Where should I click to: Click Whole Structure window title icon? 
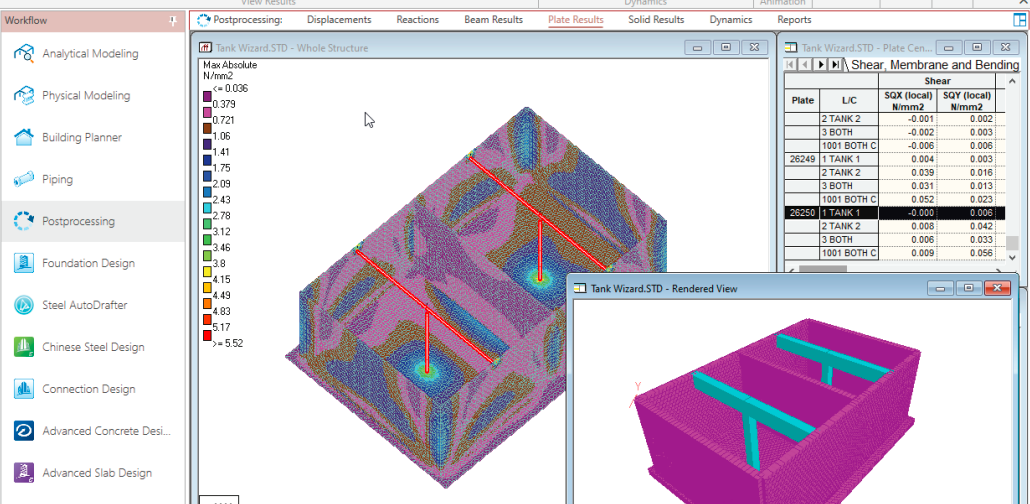205,48
